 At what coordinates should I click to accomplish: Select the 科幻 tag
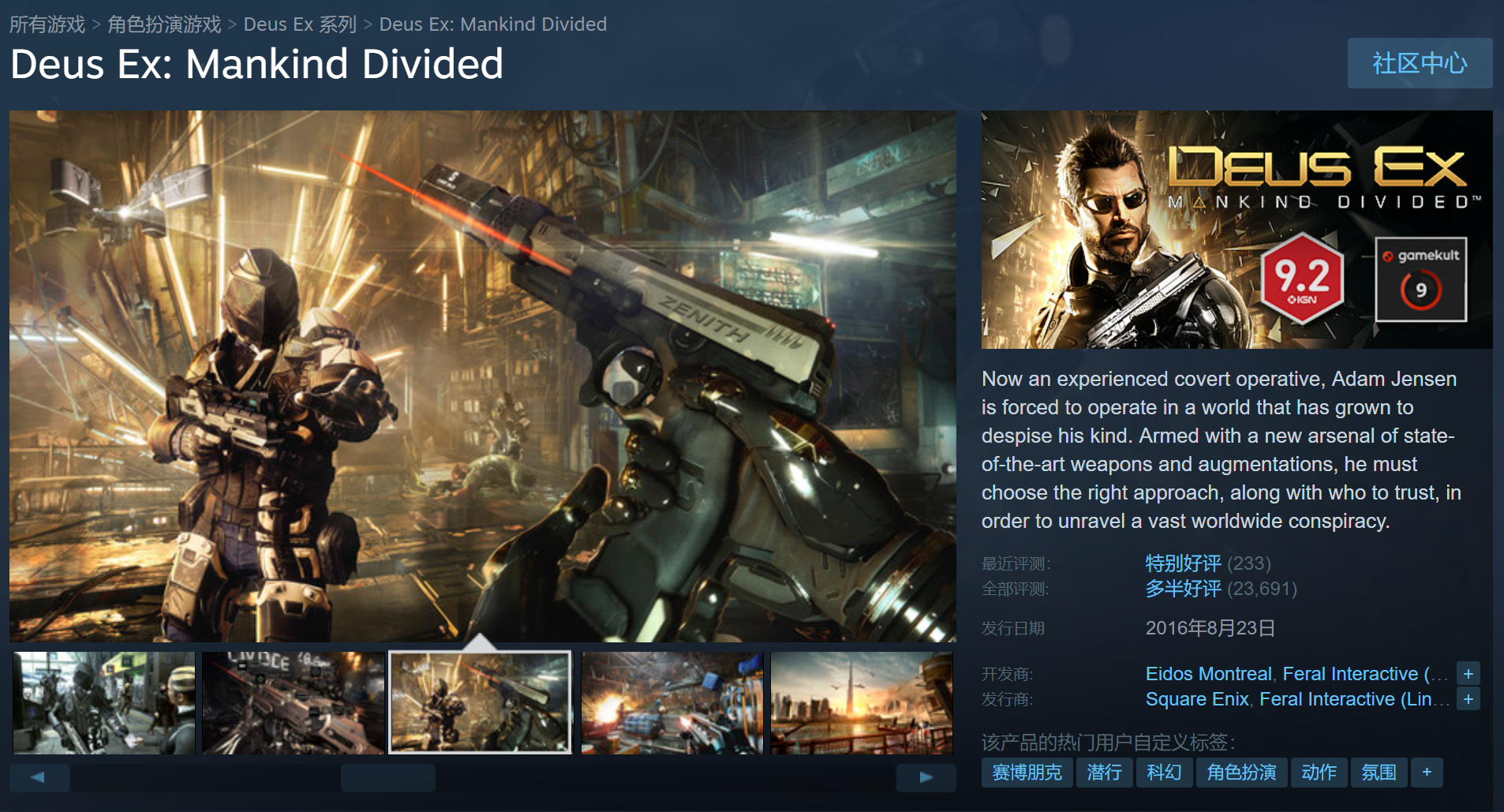point(1164,772)
